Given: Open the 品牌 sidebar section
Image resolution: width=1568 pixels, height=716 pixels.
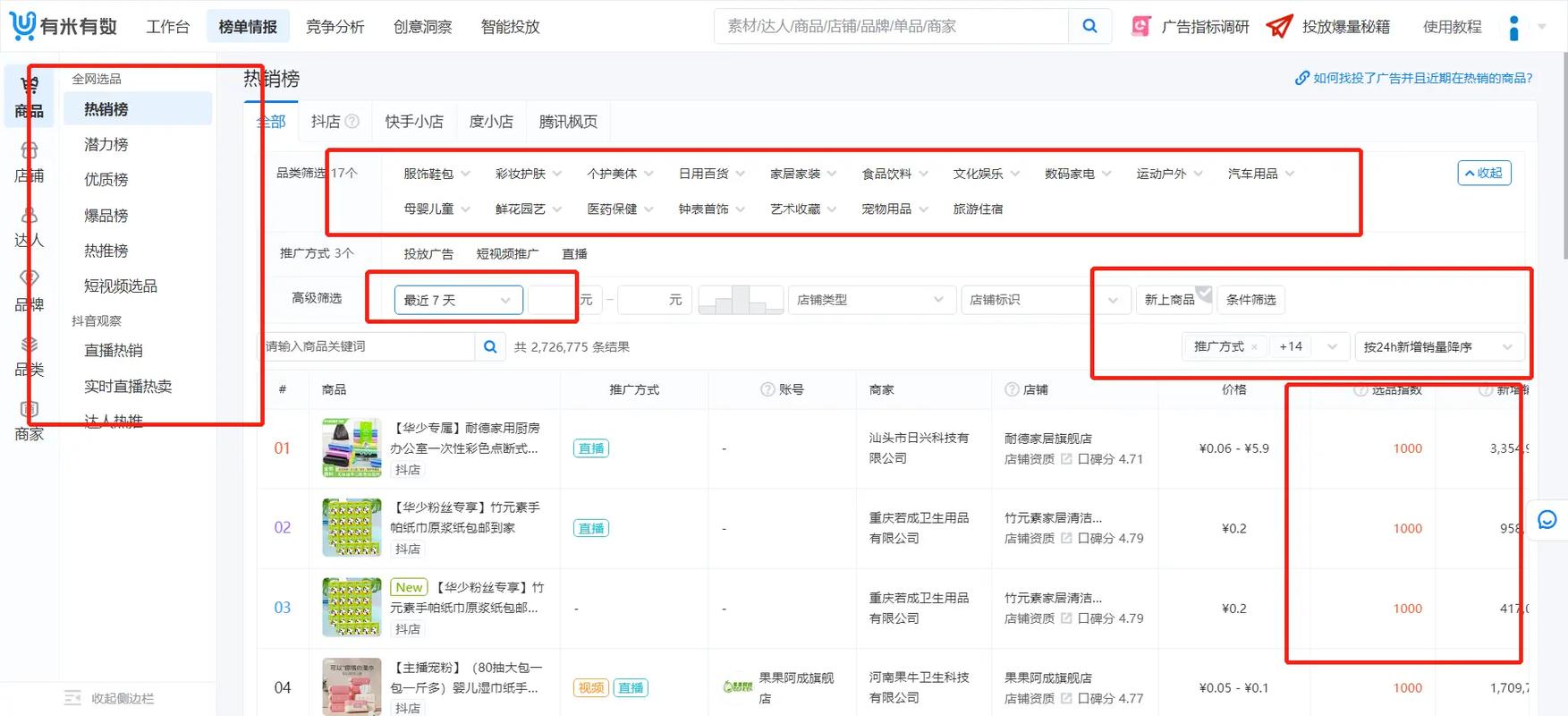Looking at the screenshot, I should [30, 292].
